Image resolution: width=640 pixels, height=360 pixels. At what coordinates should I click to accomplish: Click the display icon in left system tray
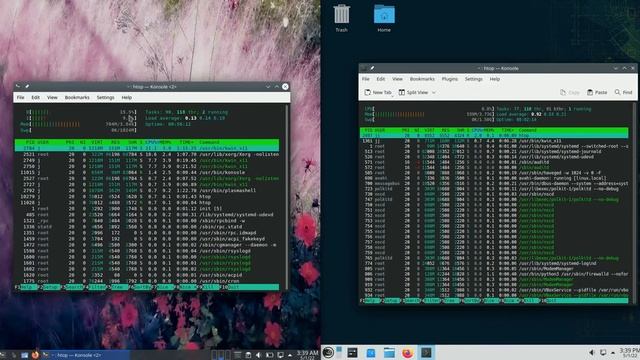point(280,355)
